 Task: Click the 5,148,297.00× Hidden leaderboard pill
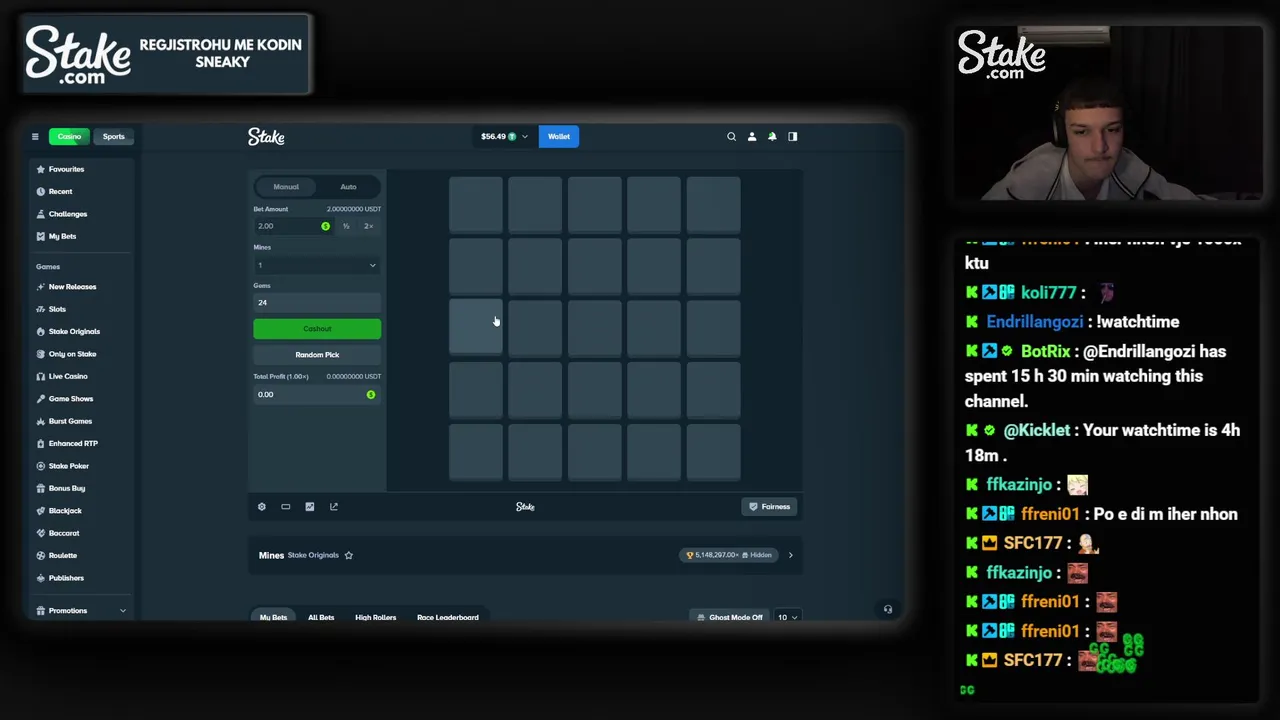[728, 555]
